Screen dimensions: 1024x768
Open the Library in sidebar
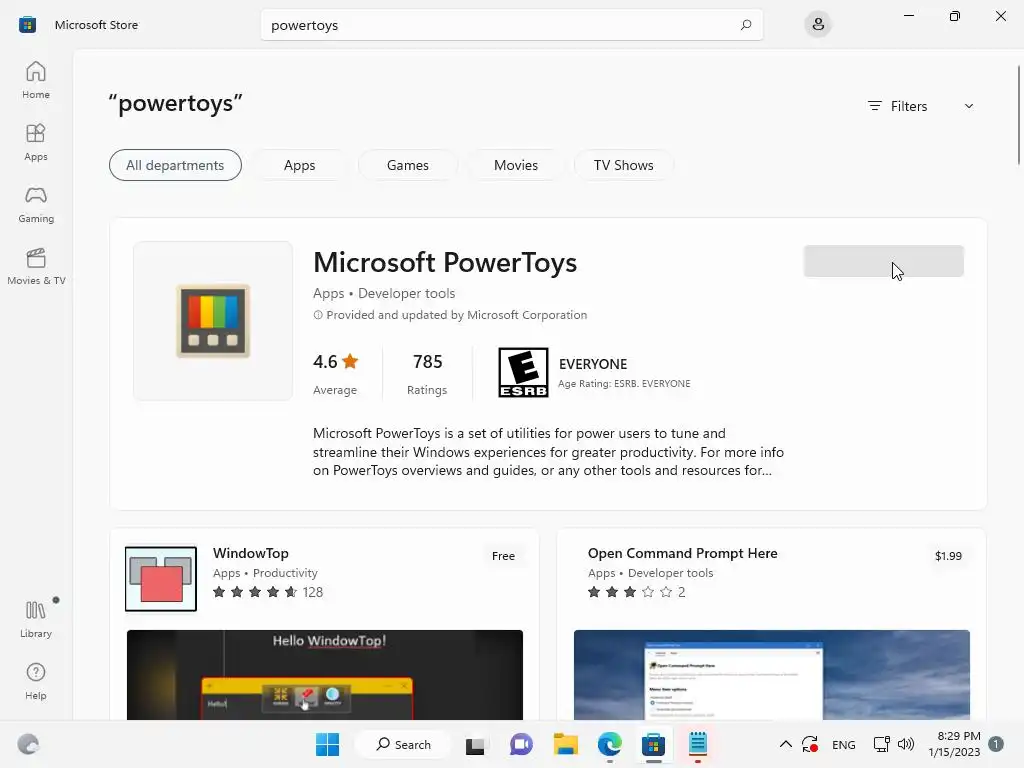36,619
